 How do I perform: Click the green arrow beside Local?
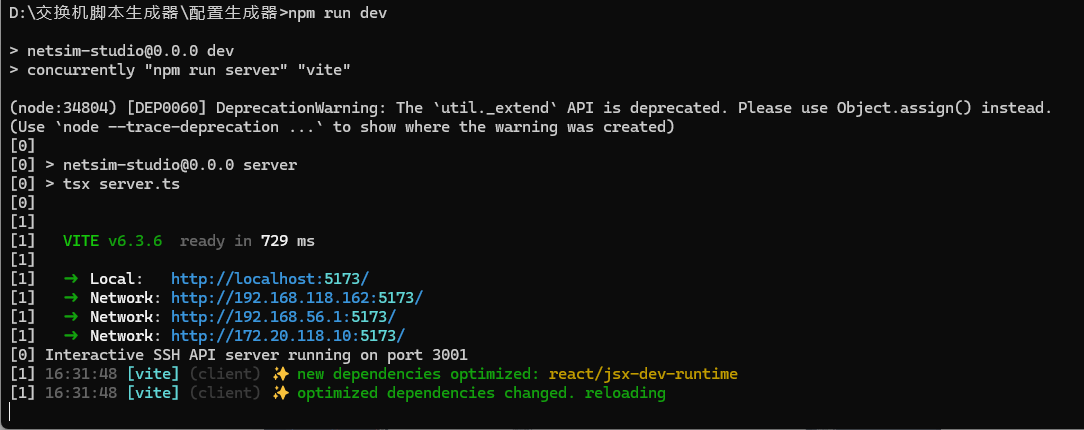tap(70, 279)
